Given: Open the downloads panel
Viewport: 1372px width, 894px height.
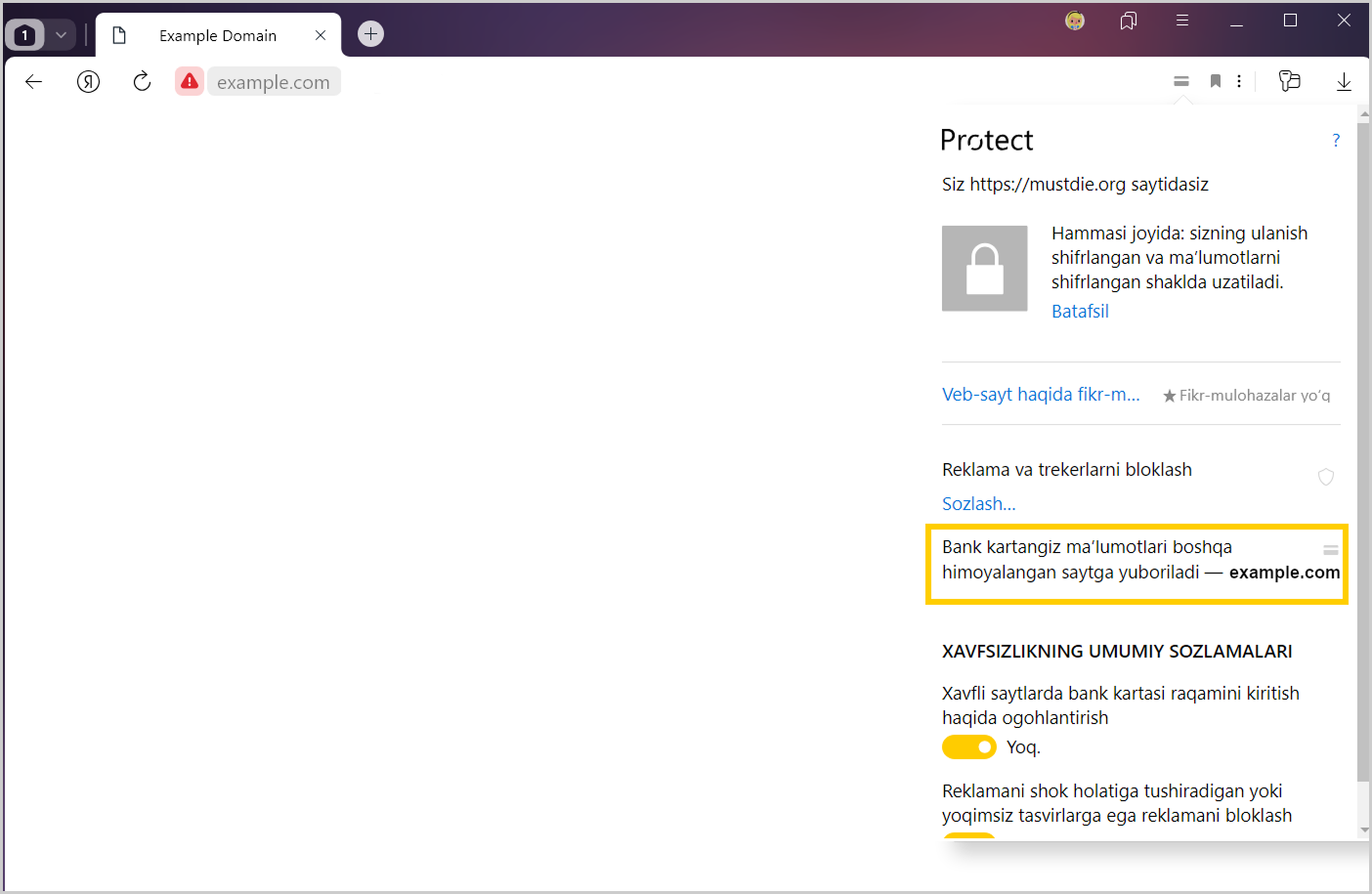Looking at the screenshot, I should tap(1344, 82).
